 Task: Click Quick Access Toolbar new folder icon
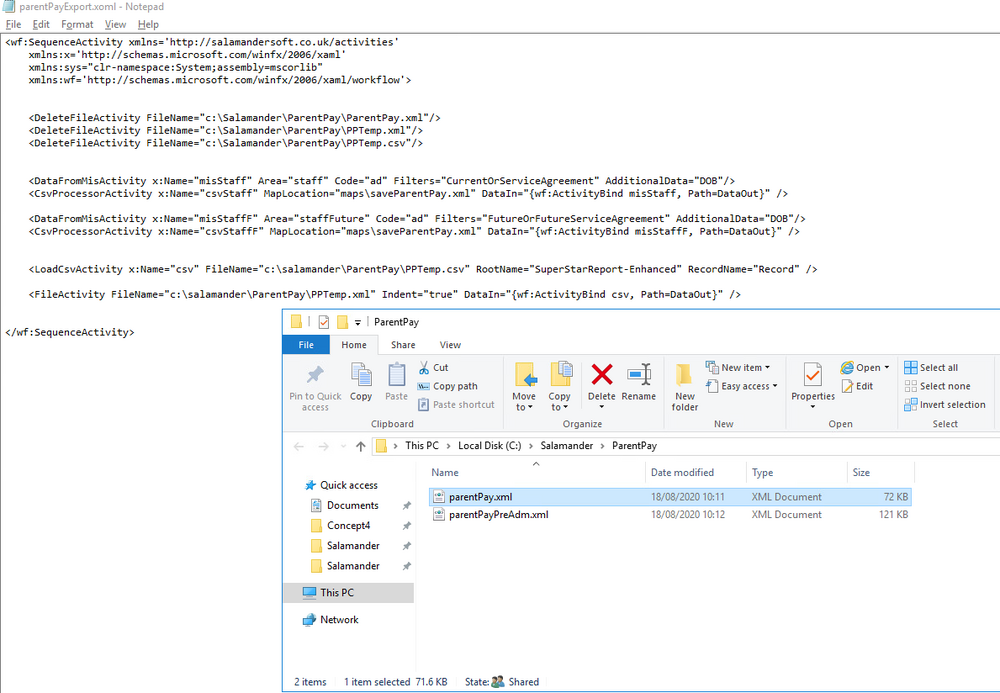(342, 322)
